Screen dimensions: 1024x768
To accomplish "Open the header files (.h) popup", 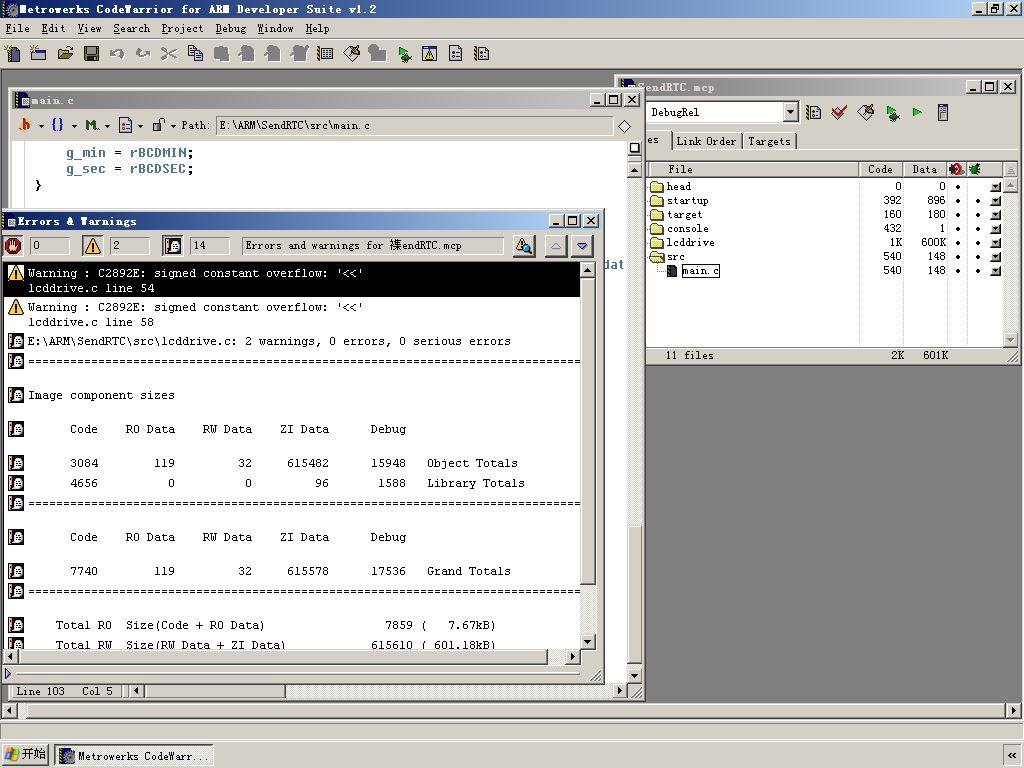I will click(x=30, y=125).
